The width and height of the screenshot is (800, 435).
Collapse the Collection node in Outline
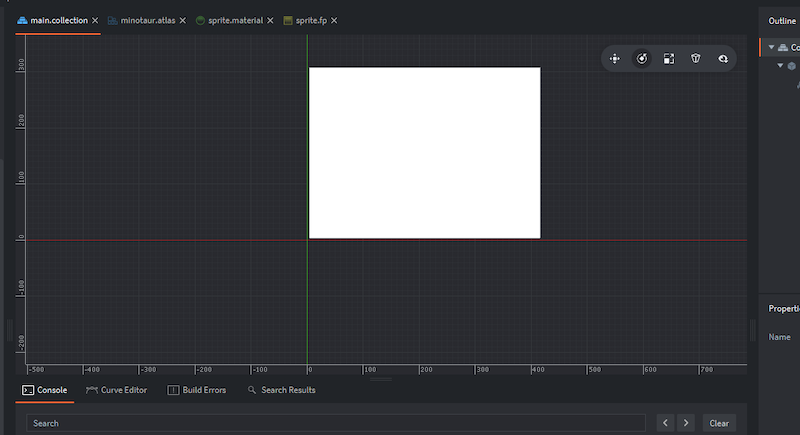(771, 47)
